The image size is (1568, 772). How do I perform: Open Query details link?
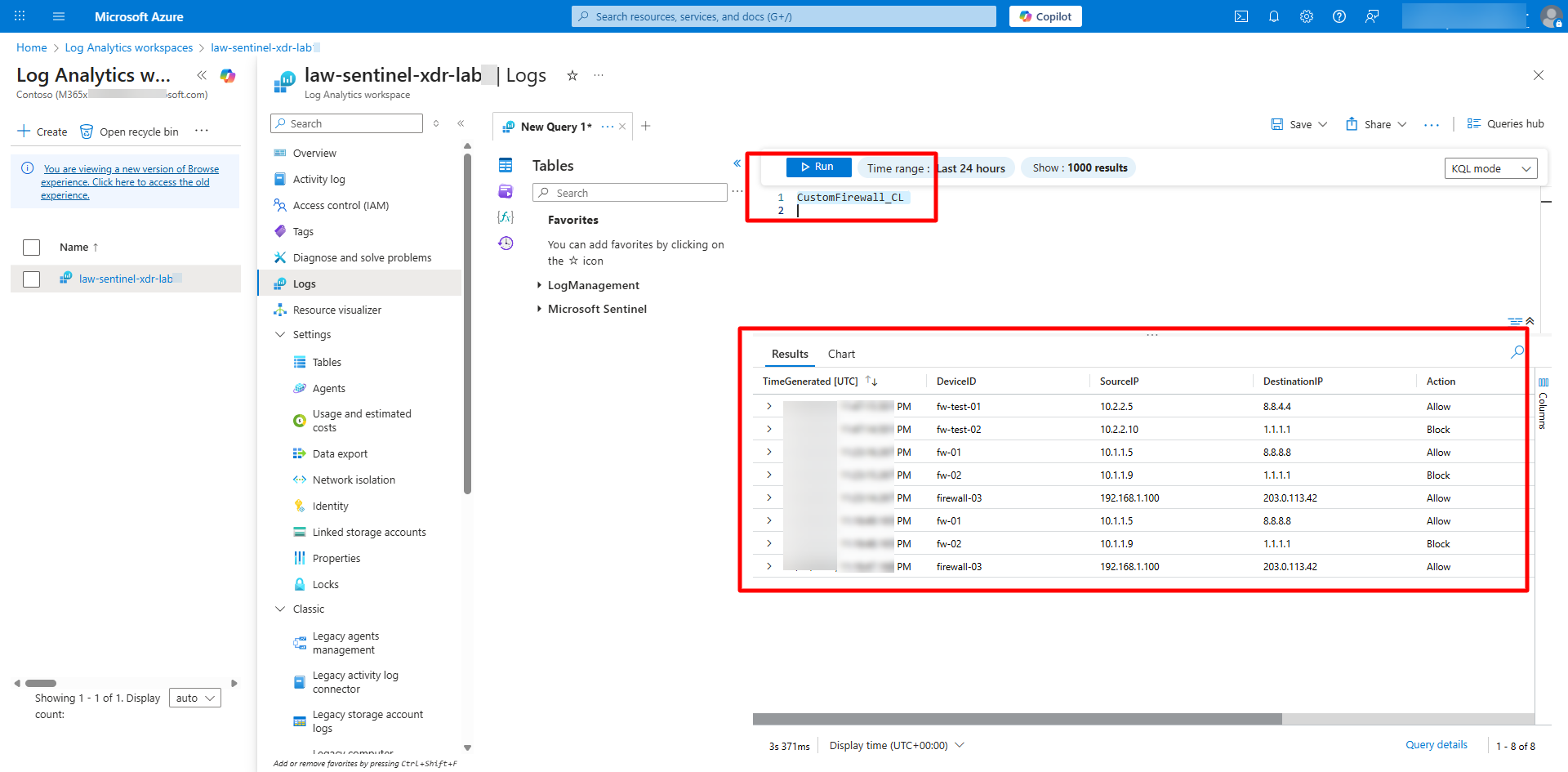1436,745
